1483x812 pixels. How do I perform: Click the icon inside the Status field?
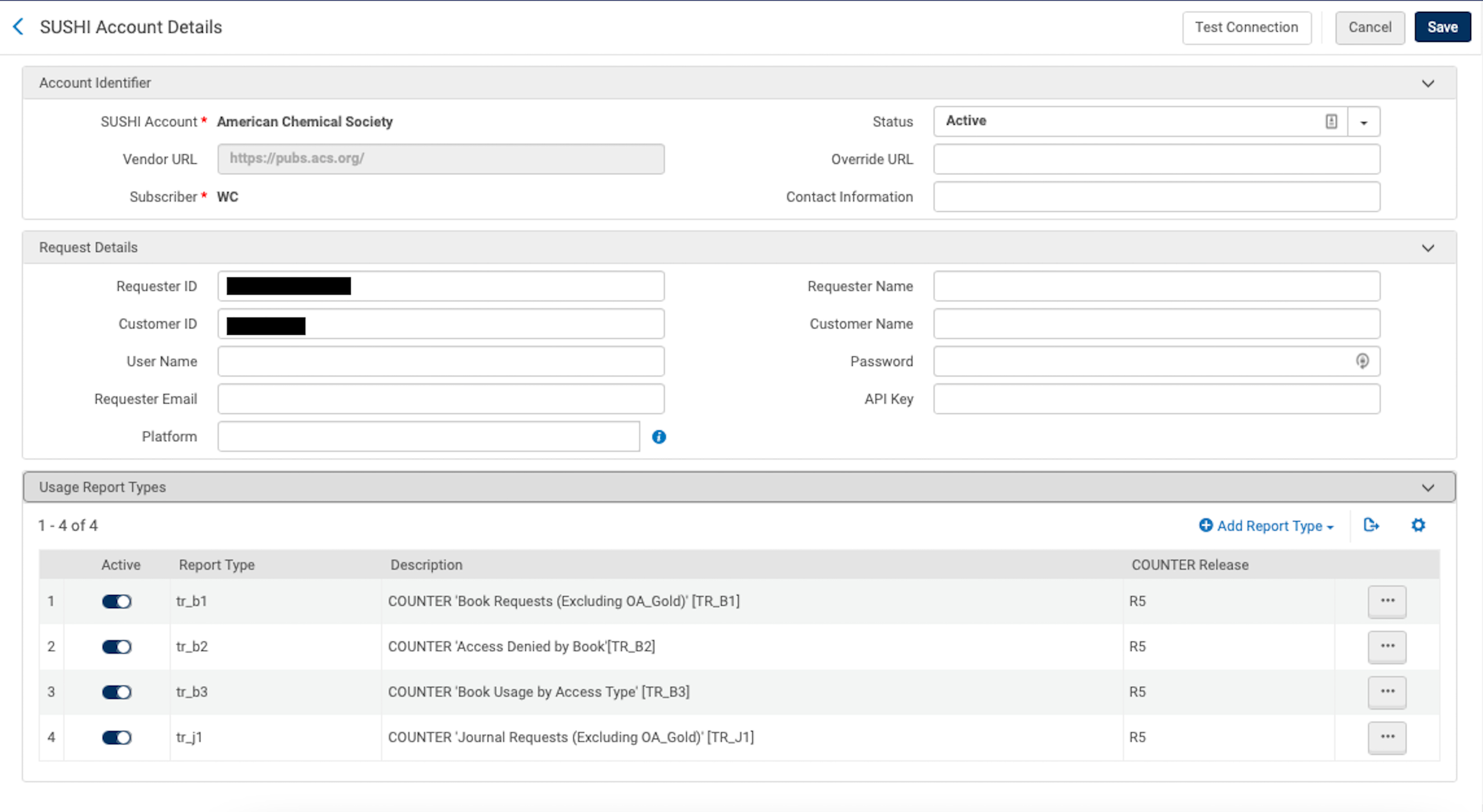[1331, 121]
